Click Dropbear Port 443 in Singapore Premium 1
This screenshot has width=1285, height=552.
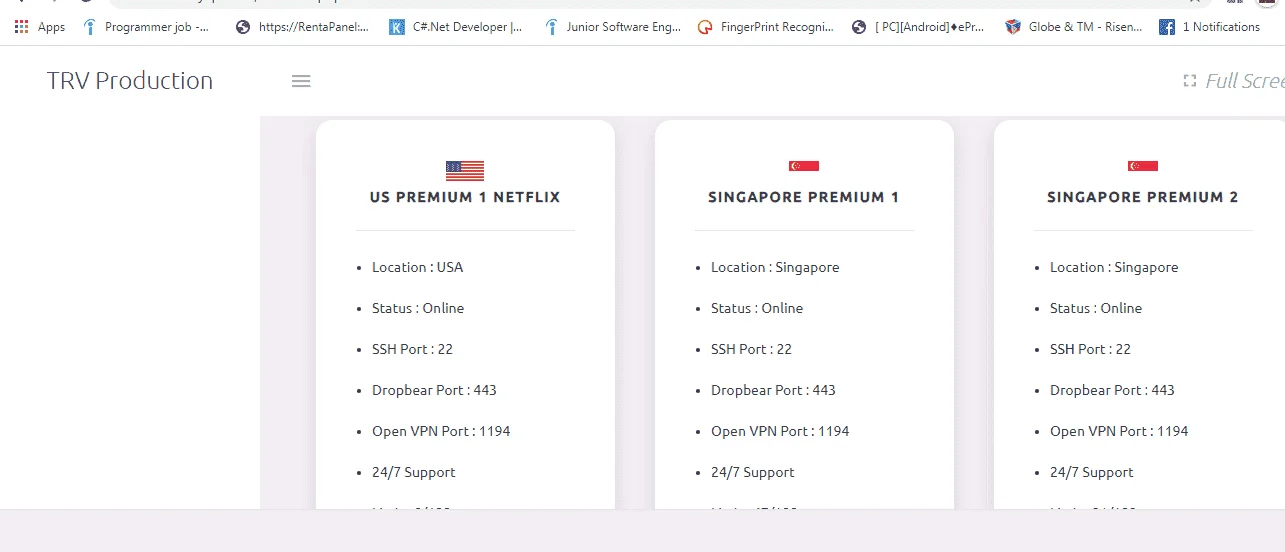tap(773, 390)
